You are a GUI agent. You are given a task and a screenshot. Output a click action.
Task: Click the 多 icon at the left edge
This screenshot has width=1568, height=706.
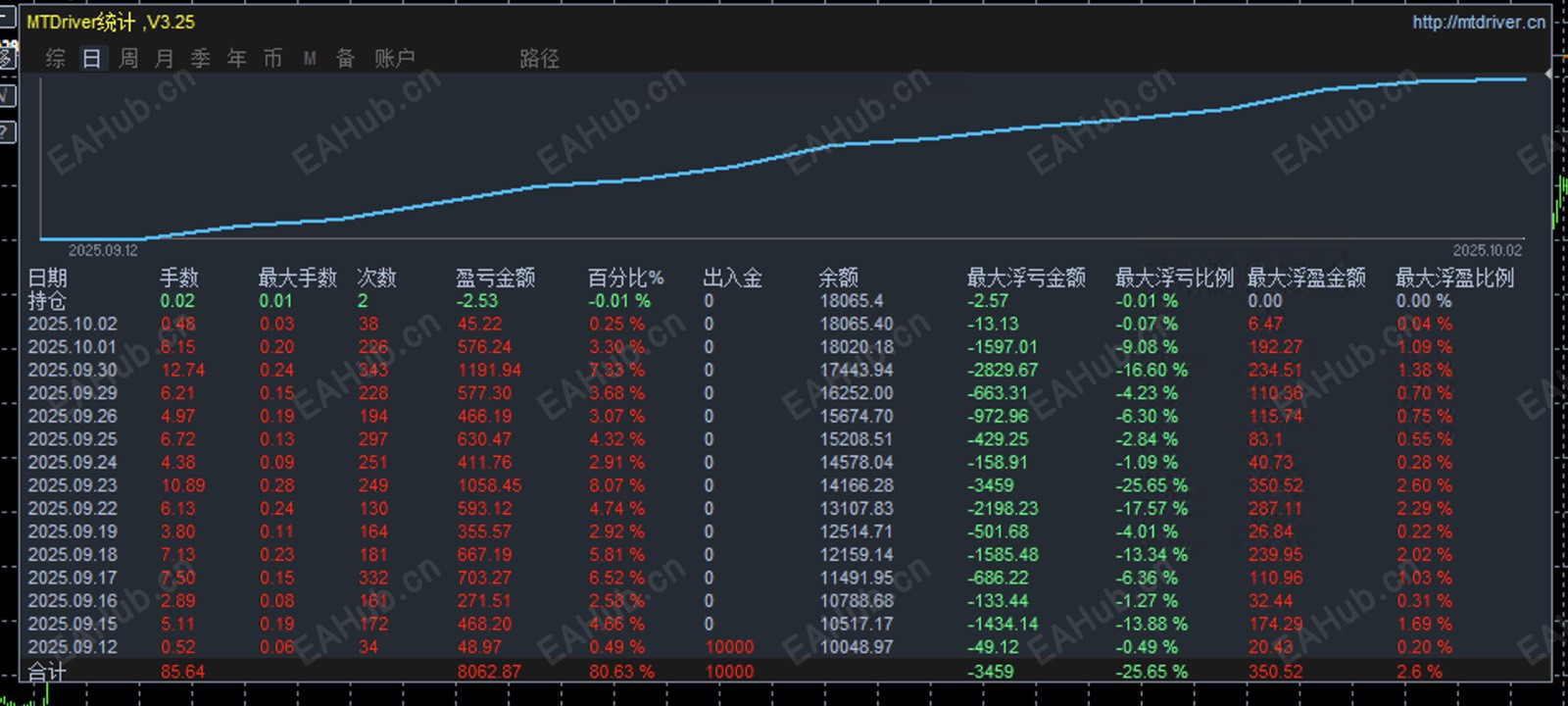click(x=7, y=57)
